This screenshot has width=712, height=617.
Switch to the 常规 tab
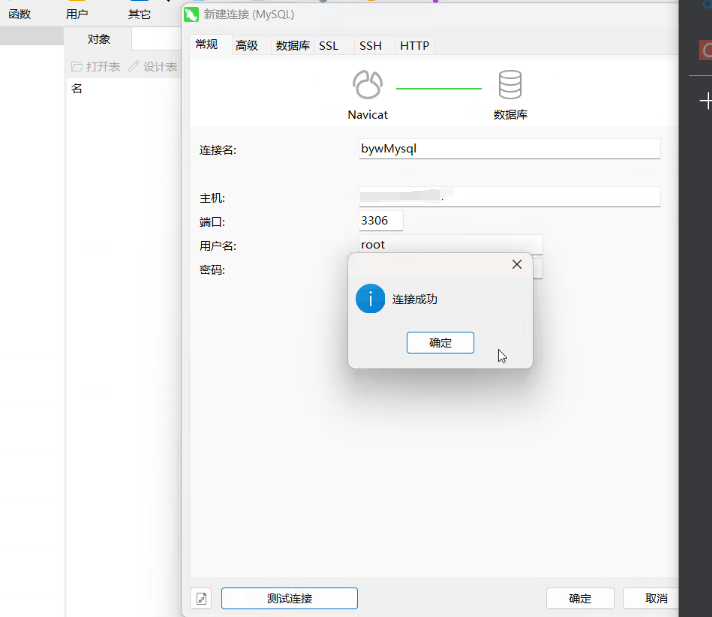point(211,44)
